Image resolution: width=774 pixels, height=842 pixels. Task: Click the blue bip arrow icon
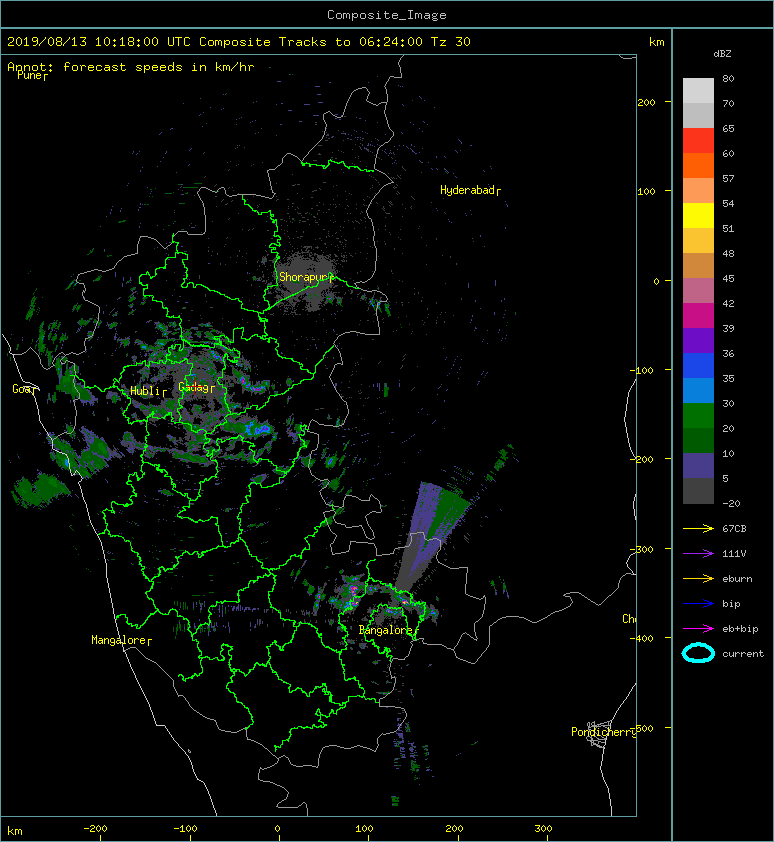tap(698, 604)
